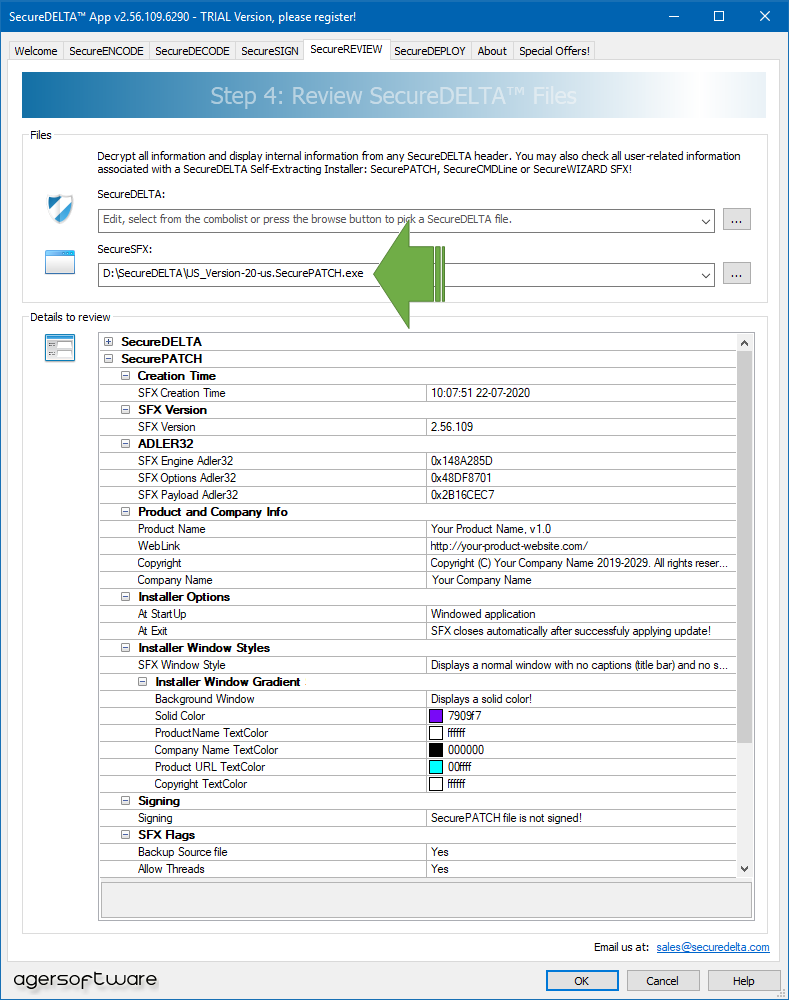The image size is (789, 1000).
Task: Click the OK button
Action: coord(582,981)
